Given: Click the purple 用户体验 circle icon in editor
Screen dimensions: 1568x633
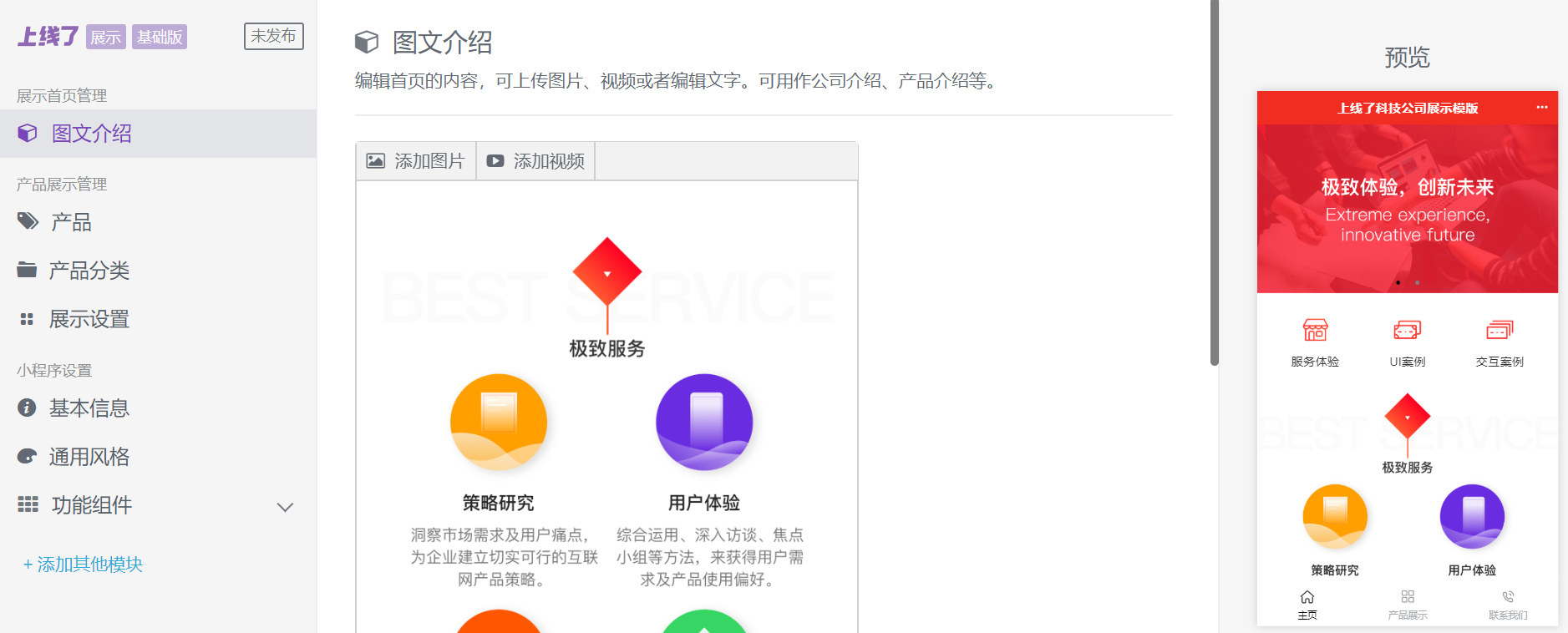Looking at the screenshot, I should click(704, 423).
